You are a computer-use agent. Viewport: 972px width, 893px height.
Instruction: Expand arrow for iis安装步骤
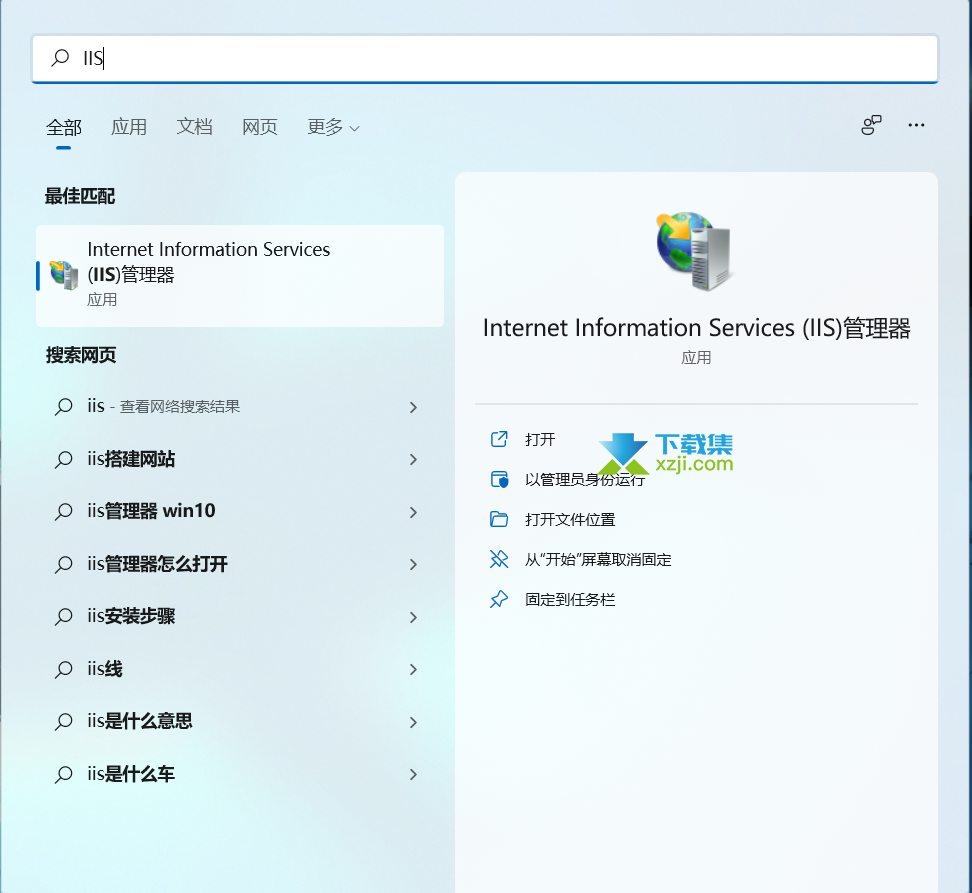(413, 617)
